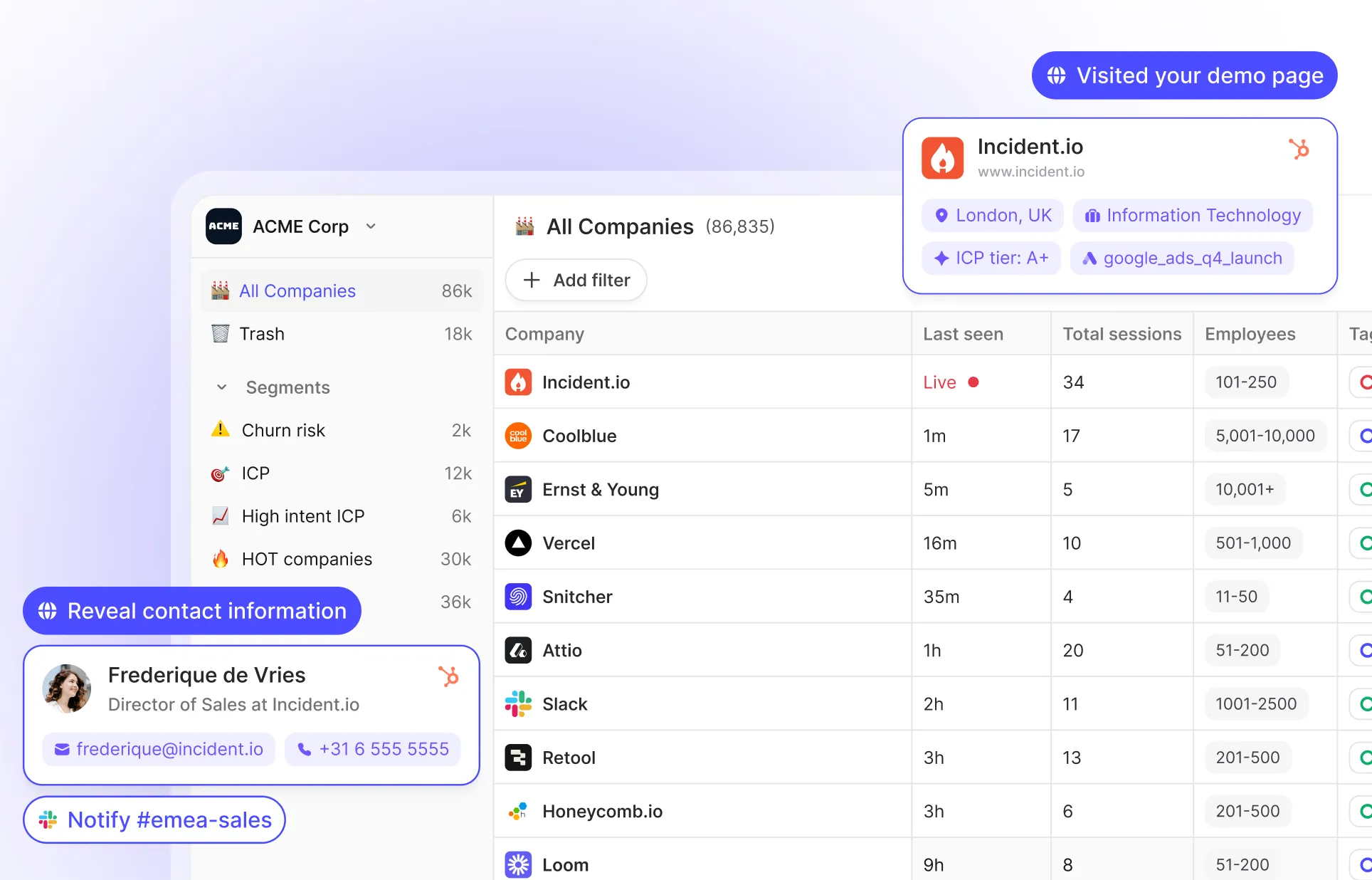Open the ACME Corp workspace dropdown

pyautogui.click(x=370, y=226)
